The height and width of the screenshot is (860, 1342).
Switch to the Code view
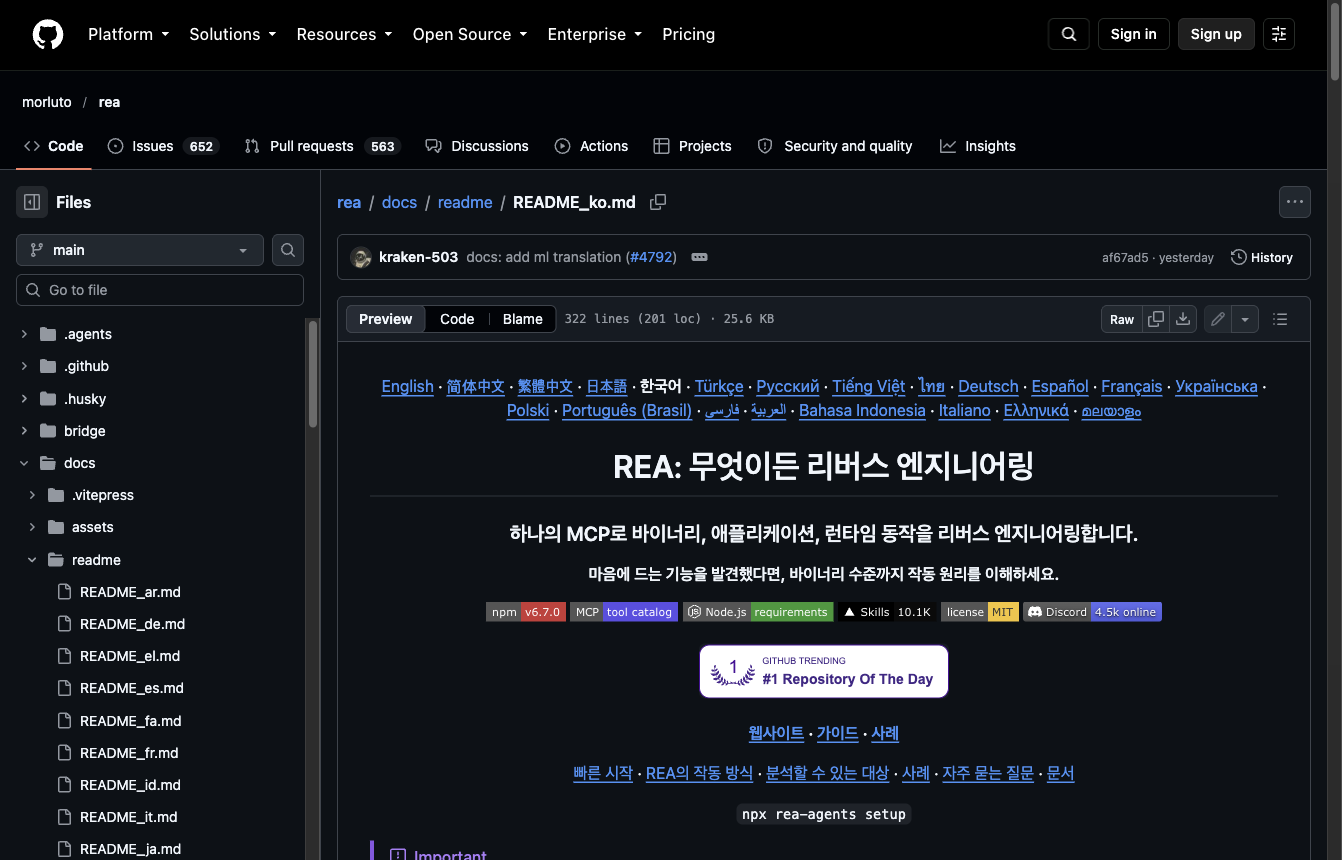click(x=457, y=319)
